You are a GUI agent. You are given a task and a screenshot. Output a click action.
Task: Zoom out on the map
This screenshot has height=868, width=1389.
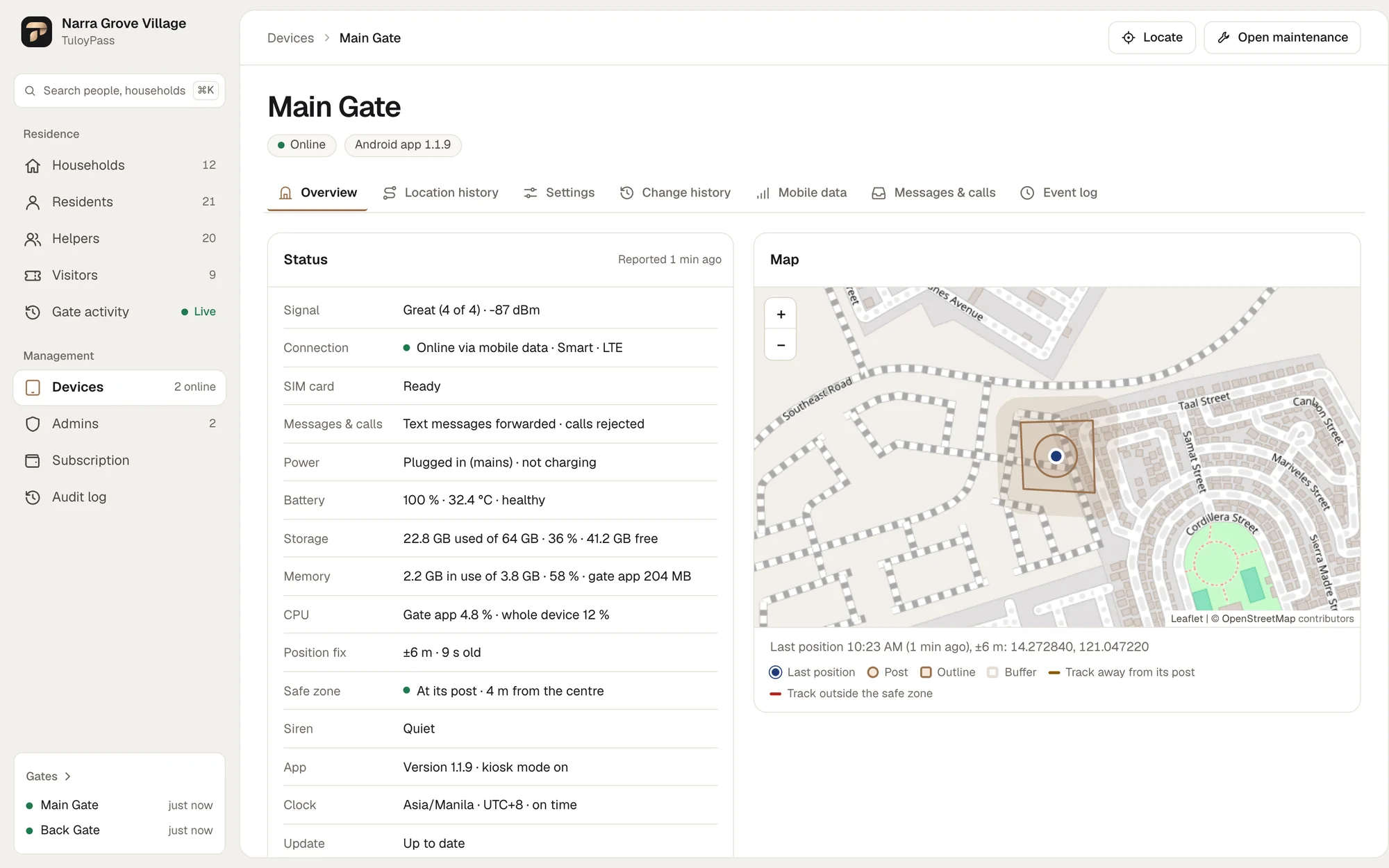(x=781, y=345)
